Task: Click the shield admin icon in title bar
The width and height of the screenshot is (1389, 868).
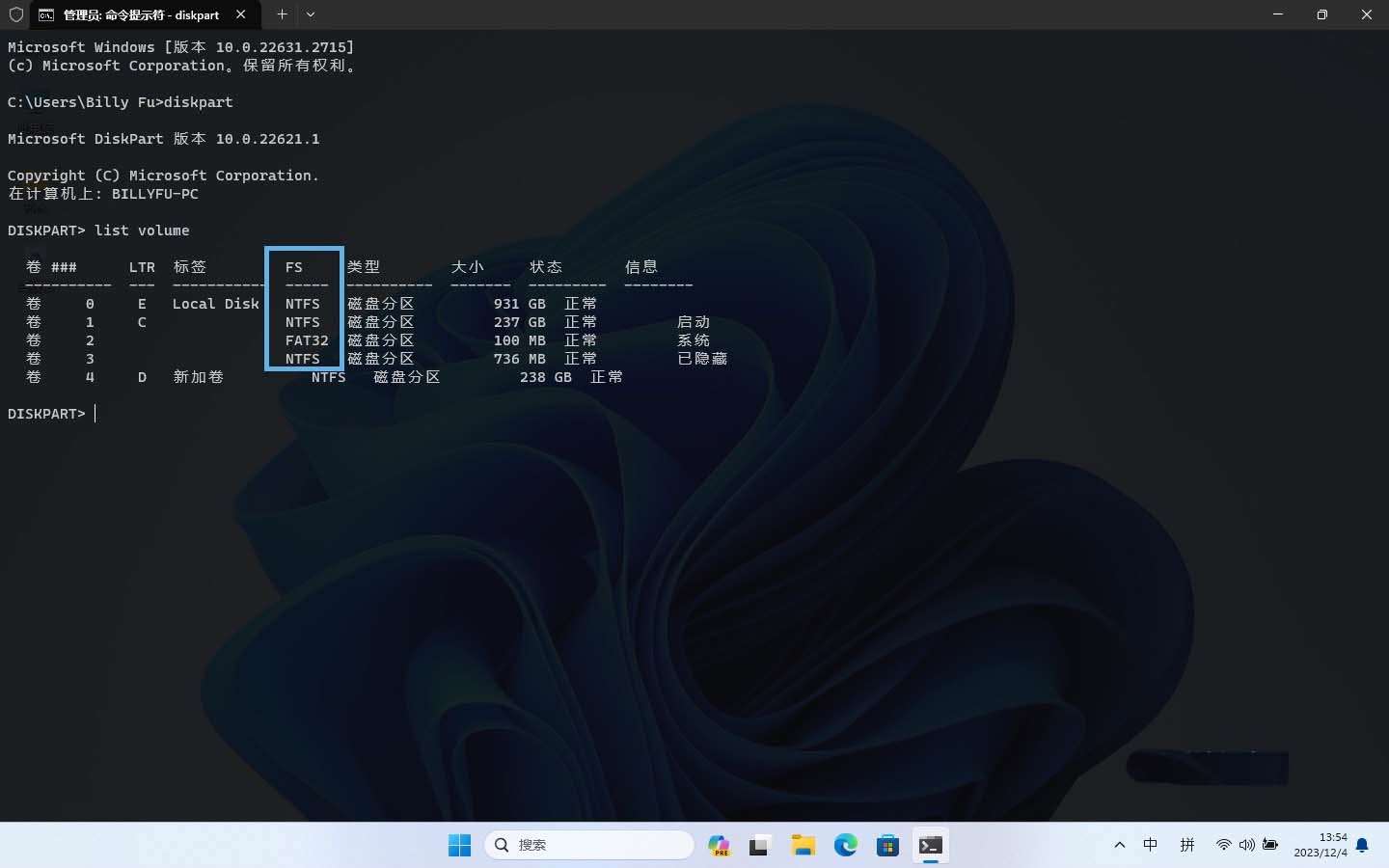Action: coord(15,14)
